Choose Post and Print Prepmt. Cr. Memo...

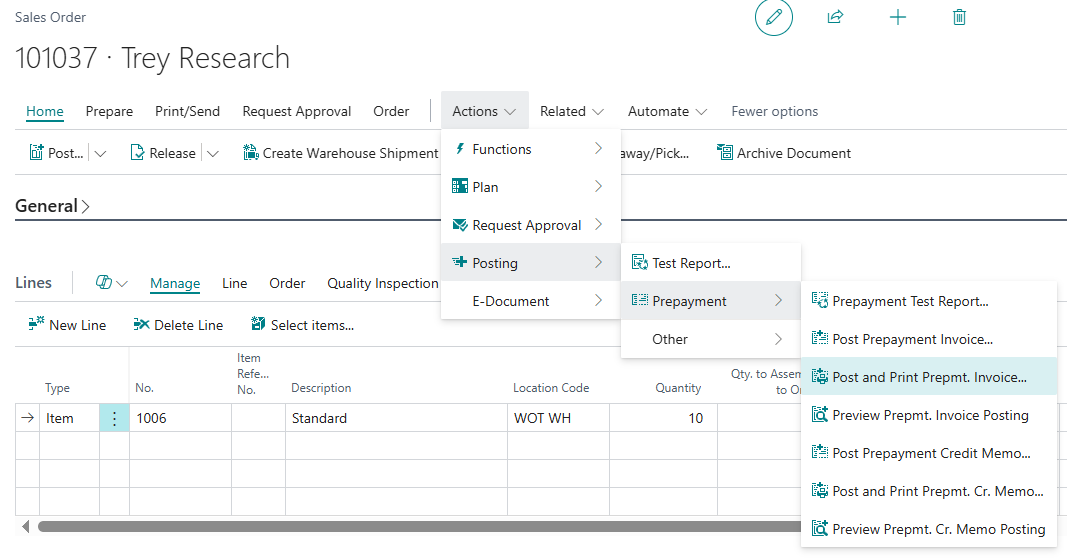pyautogui.click(x=929, y=491)
